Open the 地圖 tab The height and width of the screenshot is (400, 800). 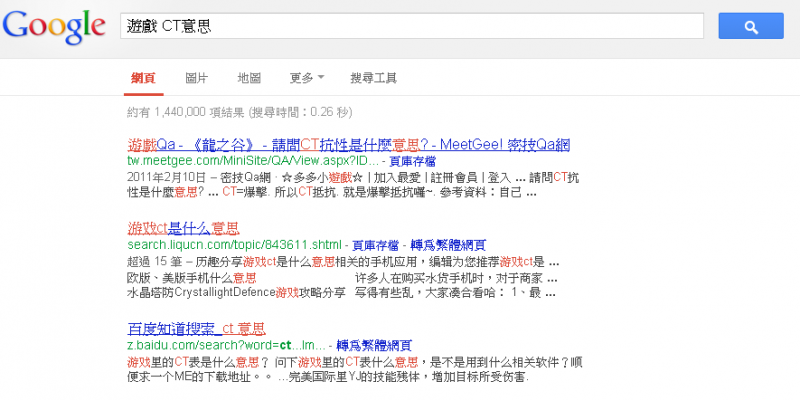(x=249, y=78)
